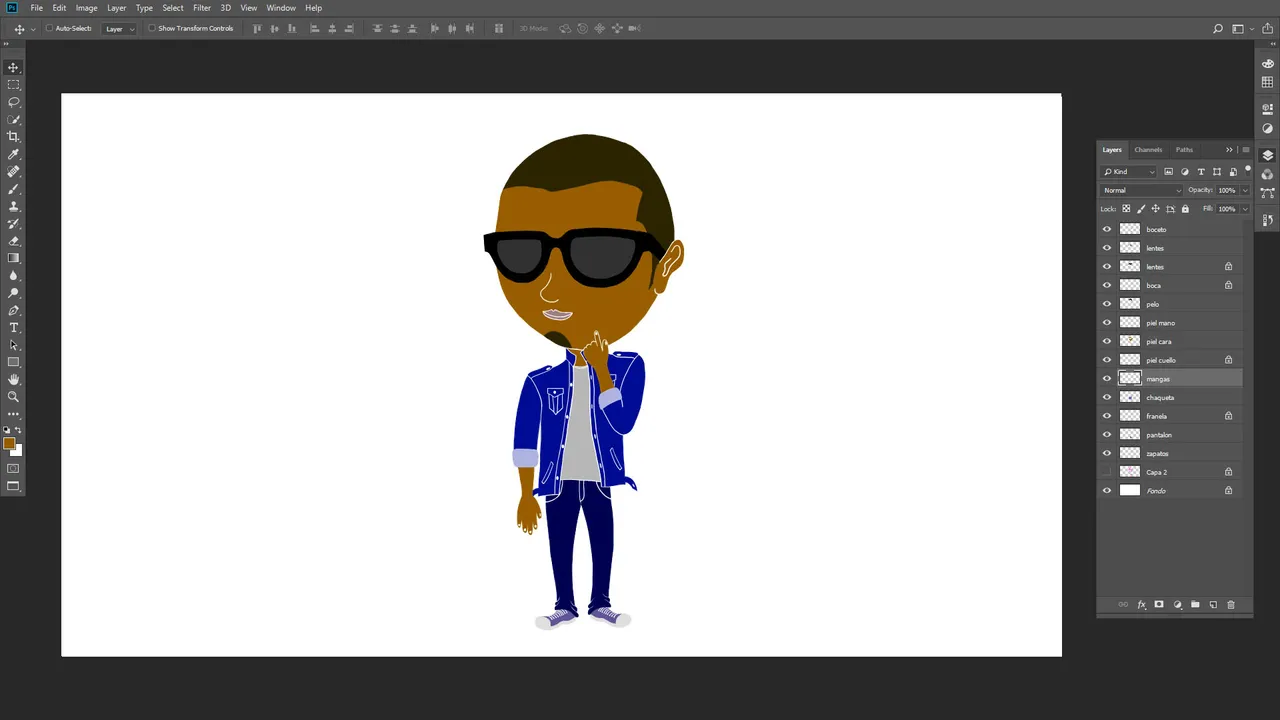The height and width of the screenshot is (720, 1280).
Task: Open the Kind filter dropdown
Action: [1129, 172]
